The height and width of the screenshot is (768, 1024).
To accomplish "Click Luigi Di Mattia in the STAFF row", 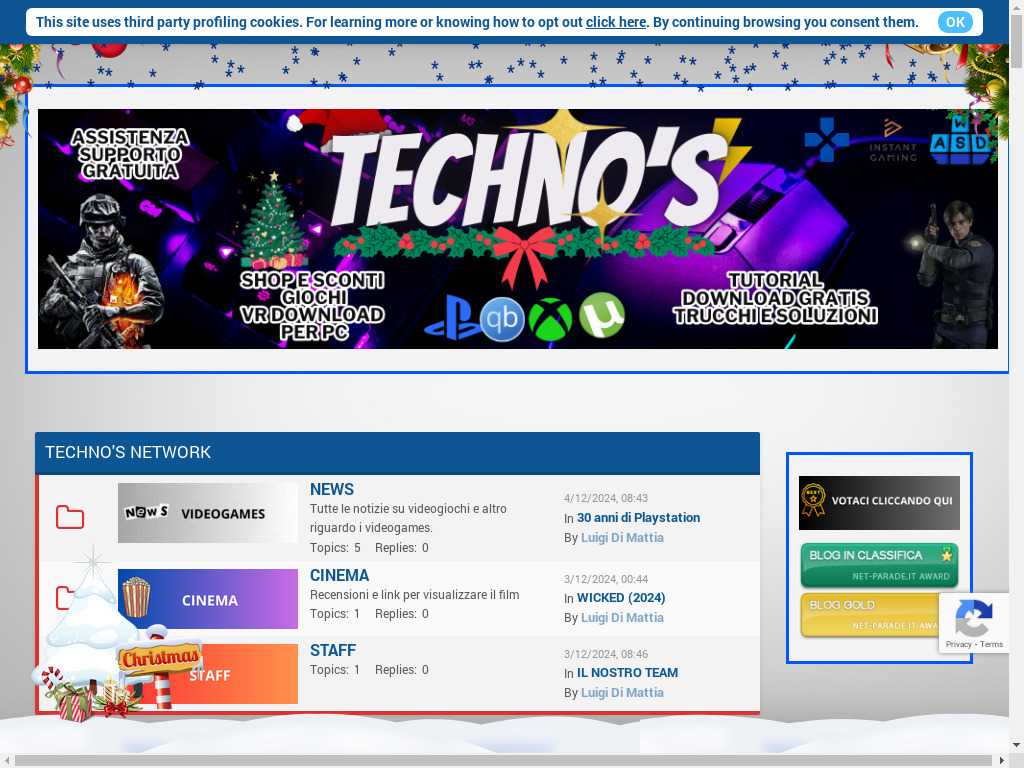I will click(622, 693).
